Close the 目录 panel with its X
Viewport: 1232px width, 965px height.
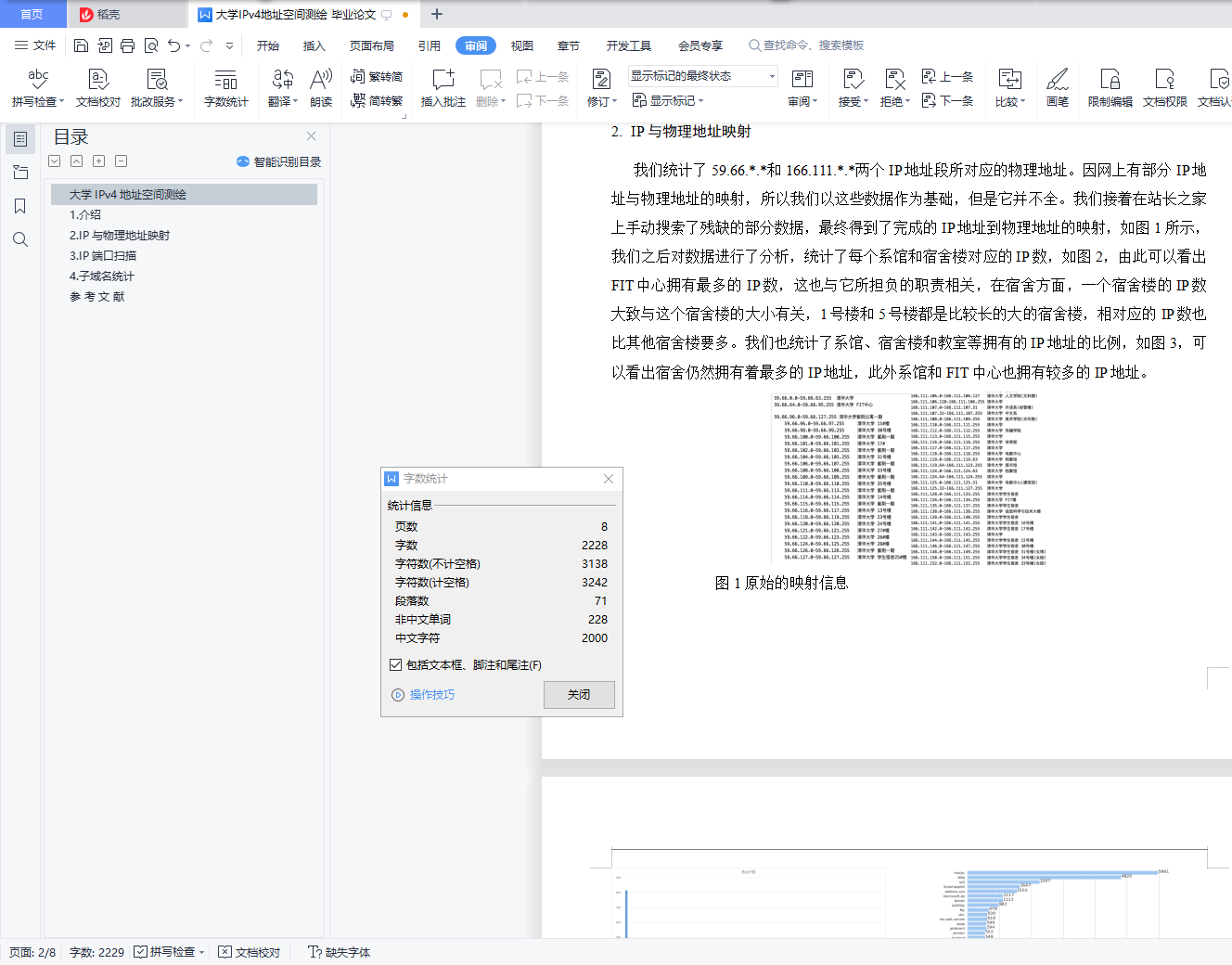311,136
